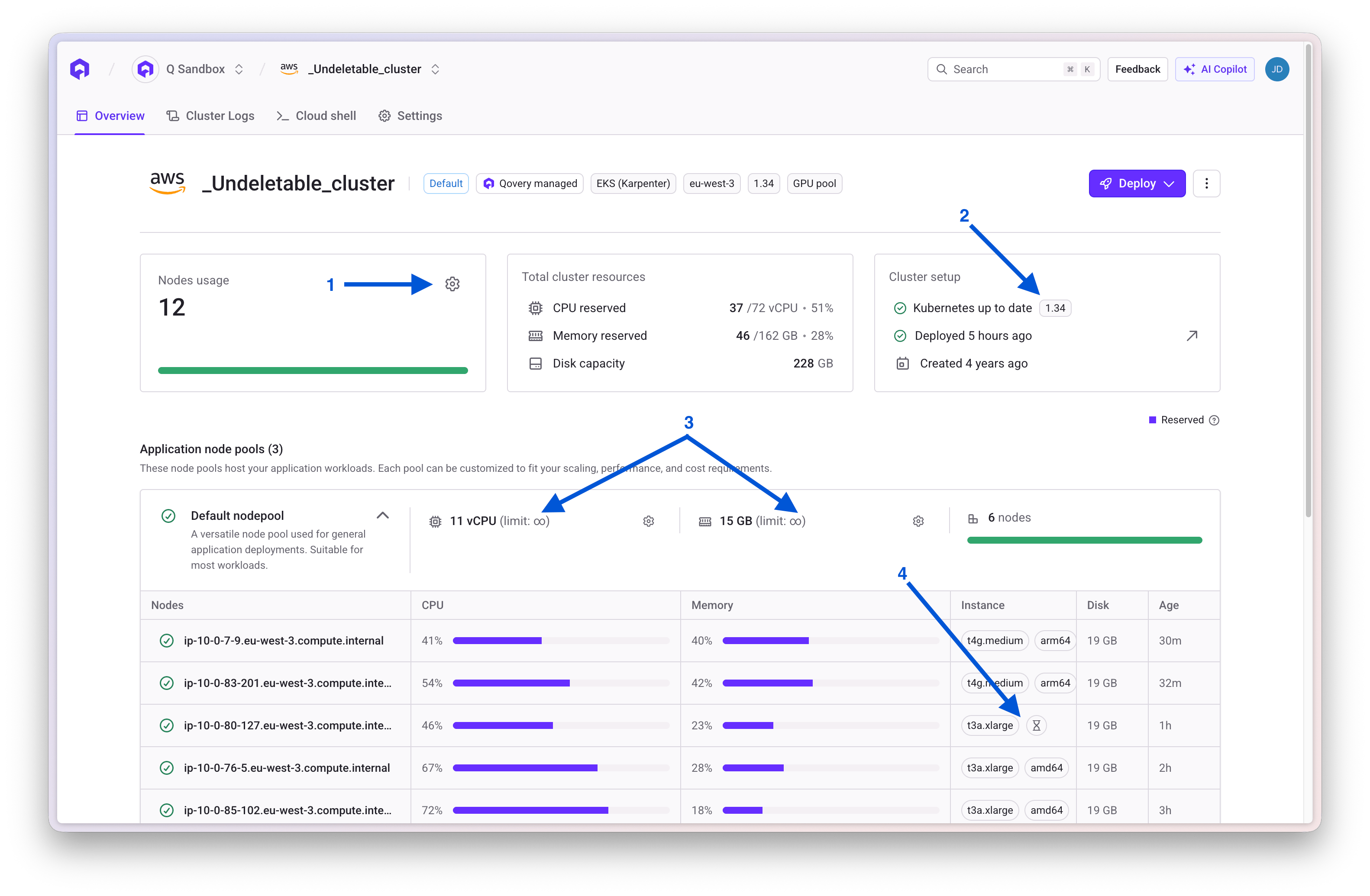Open the deployment link arrow icon
This screenshot has height=896, width=1370.
(x=1192, y=335)
